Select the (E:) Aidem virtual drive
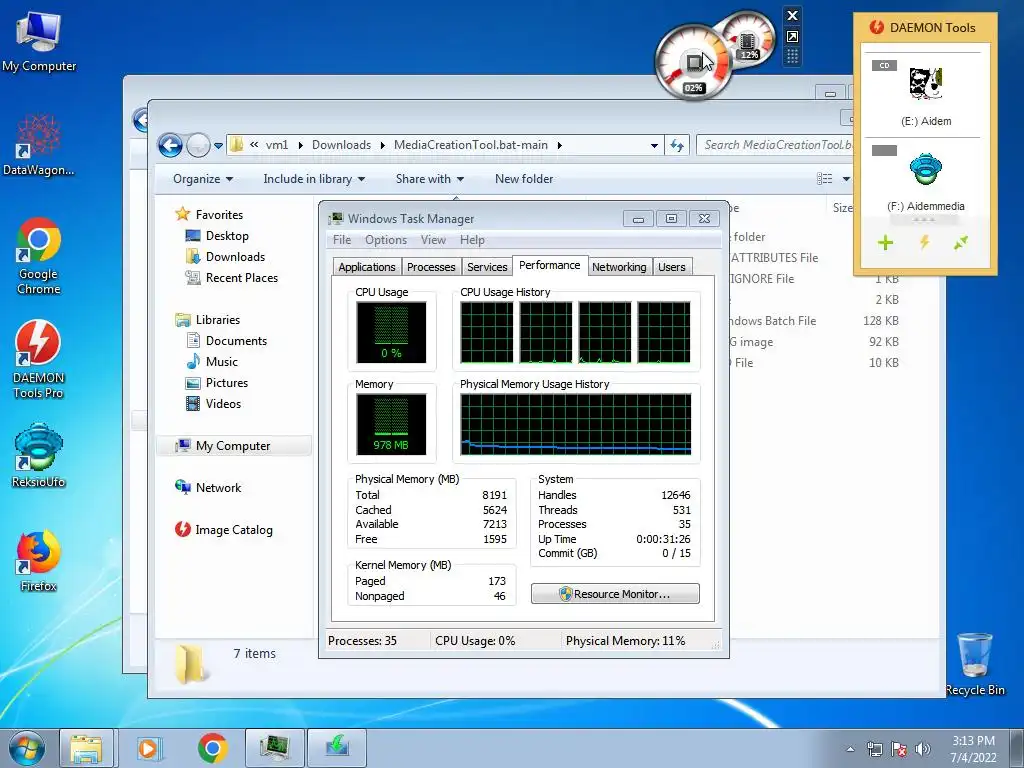1024x768 pixels. click(926, 94)
